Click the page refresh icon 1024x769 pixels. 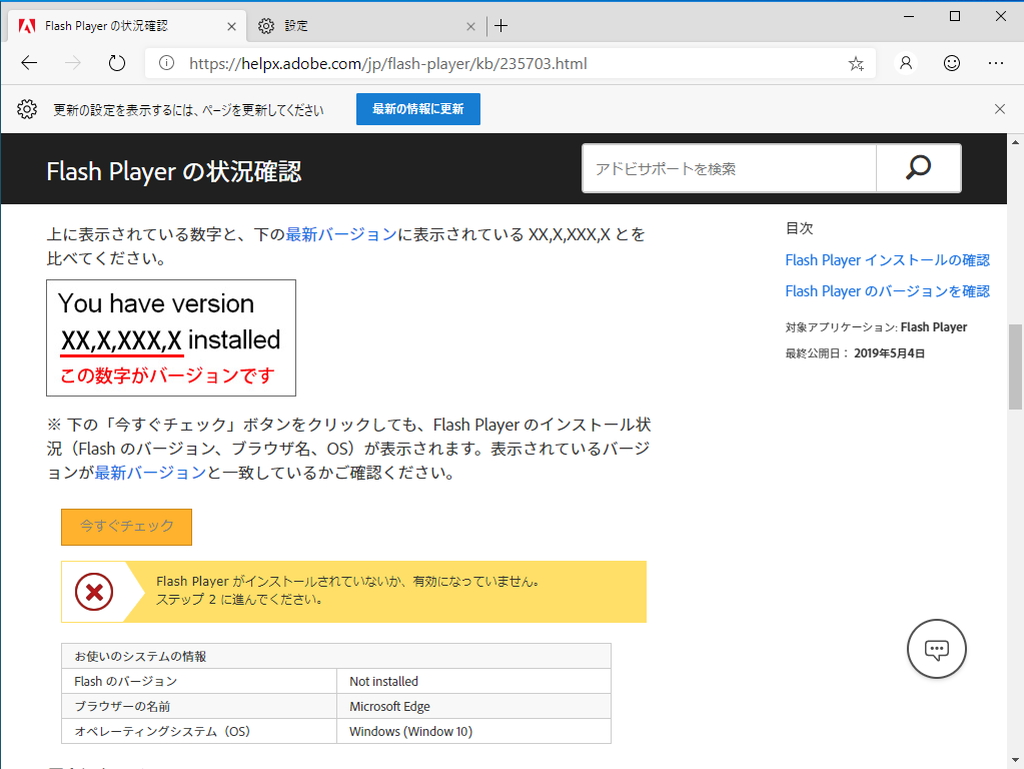point(116,62)
